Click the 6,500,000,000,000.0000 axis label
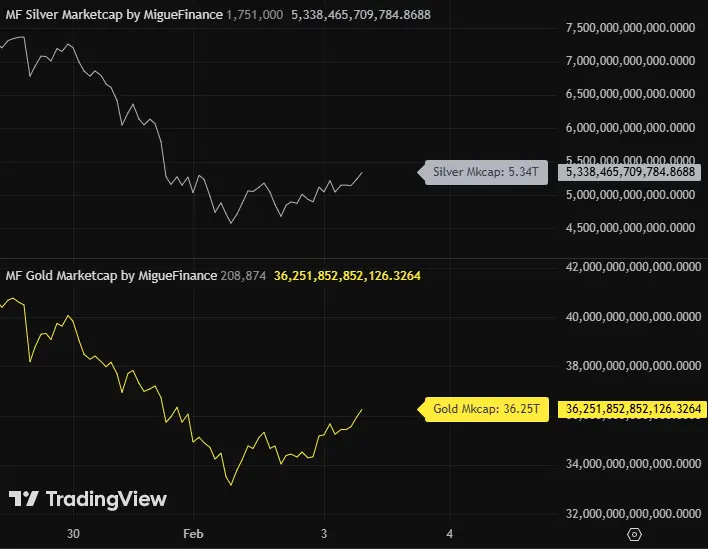This screenshot has width=708, height=549. pos(630,94)
